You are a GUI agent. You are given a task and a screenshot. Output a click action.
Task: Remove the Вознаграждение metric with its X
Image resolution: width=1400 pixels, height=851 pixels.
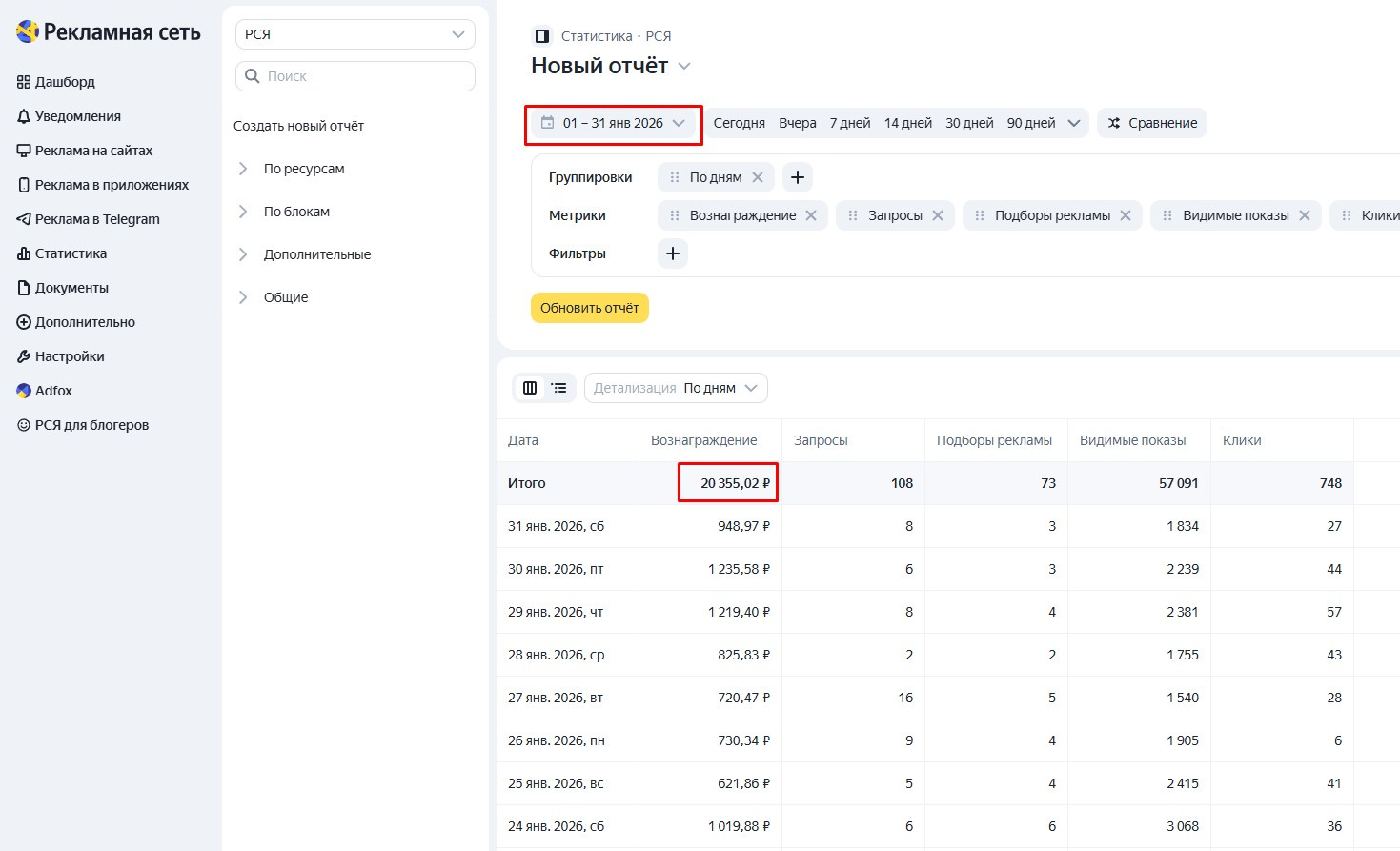[811, 215]
